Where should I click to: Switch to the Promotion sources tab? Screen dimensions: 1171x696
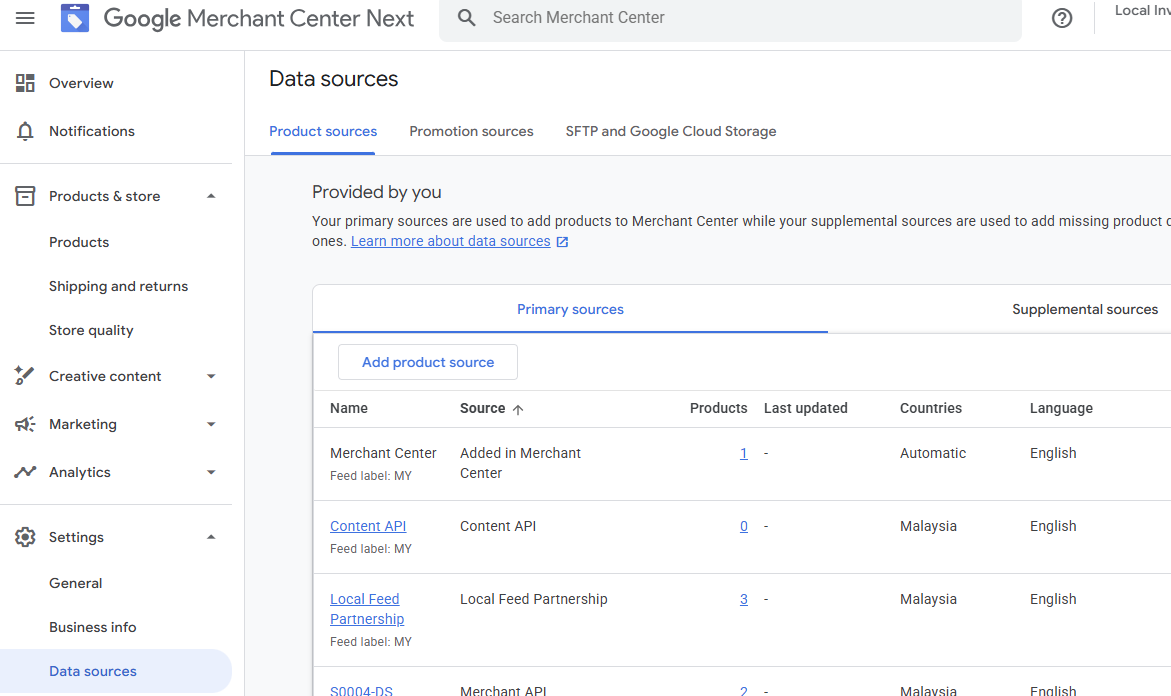tap(471, 131)
